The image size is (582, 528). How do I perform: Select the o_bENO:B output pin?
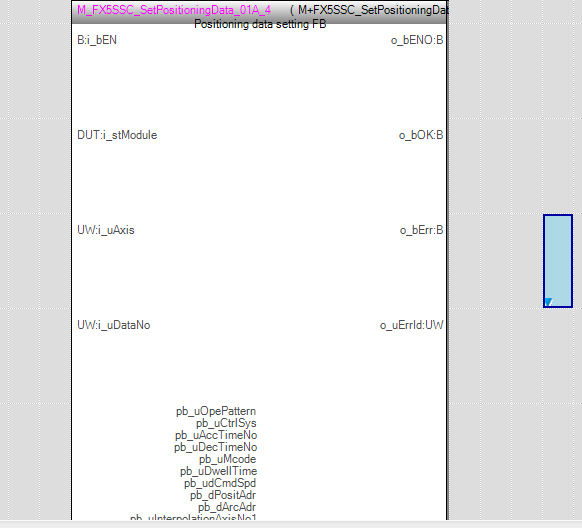tap(417, 40)
